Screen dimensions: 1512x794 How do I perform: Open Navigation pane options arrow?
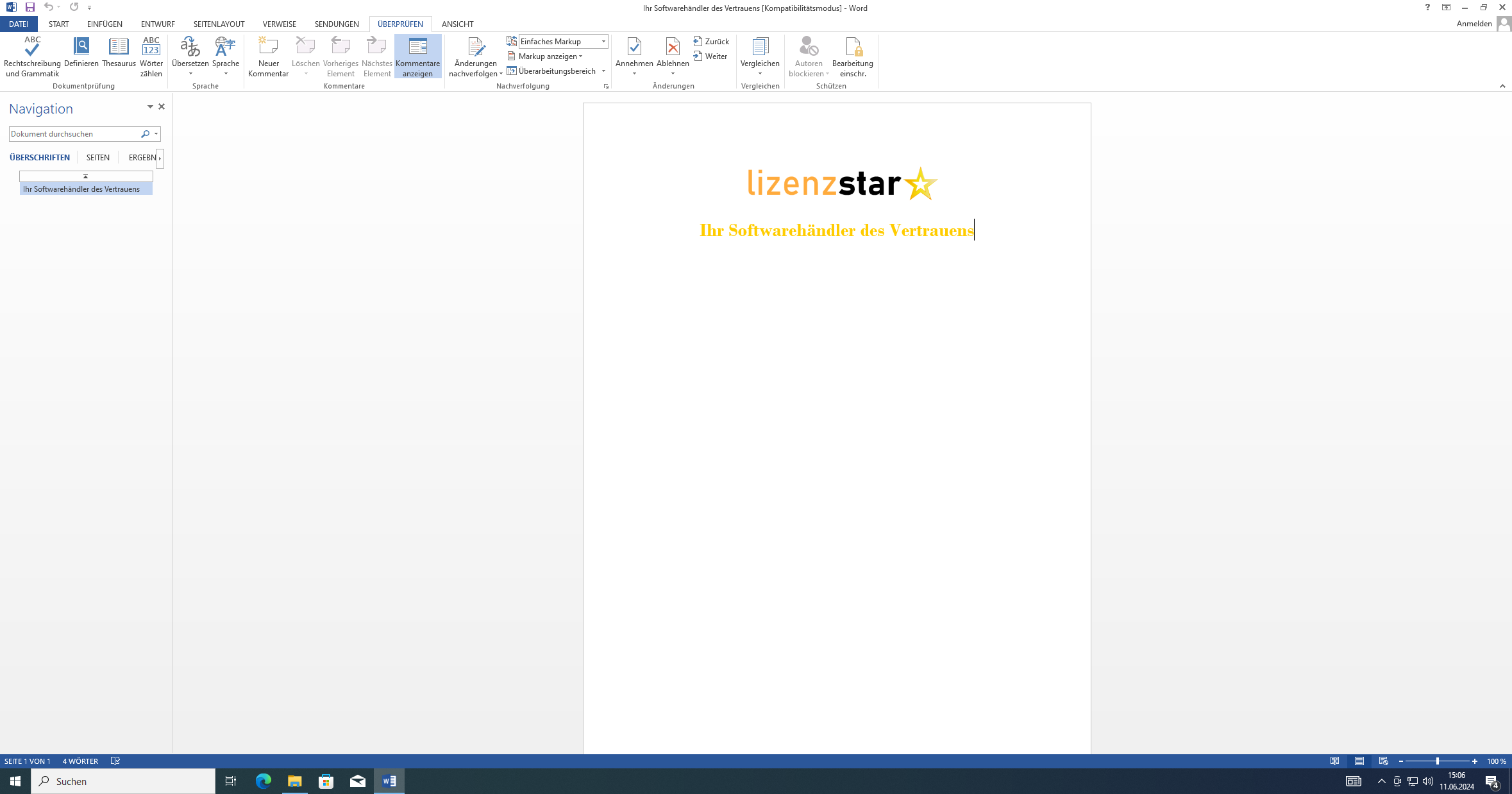[x=150, y=106]
